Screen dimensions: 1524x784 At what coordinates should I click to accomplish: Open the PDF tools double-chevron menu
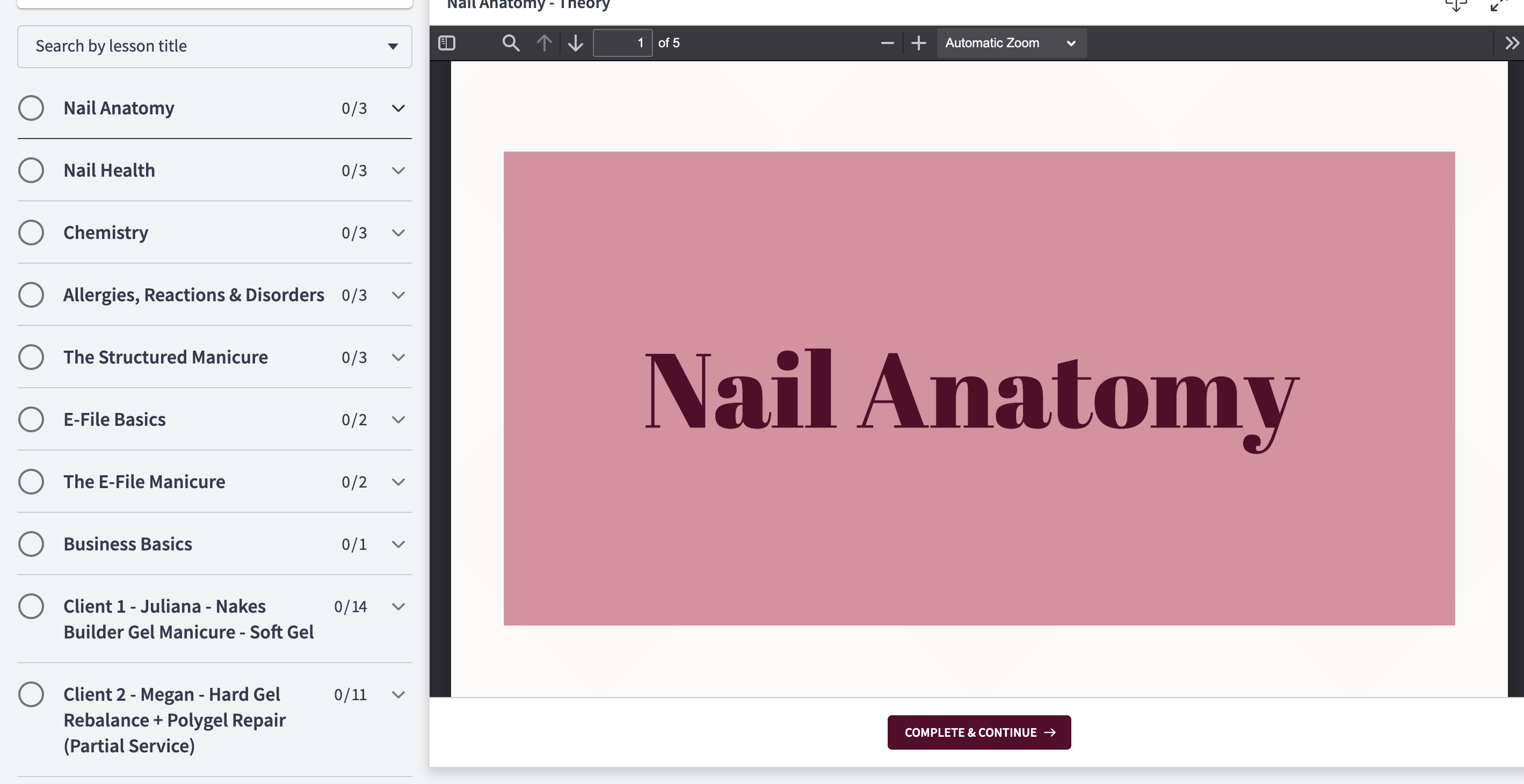coord(1512,42)
